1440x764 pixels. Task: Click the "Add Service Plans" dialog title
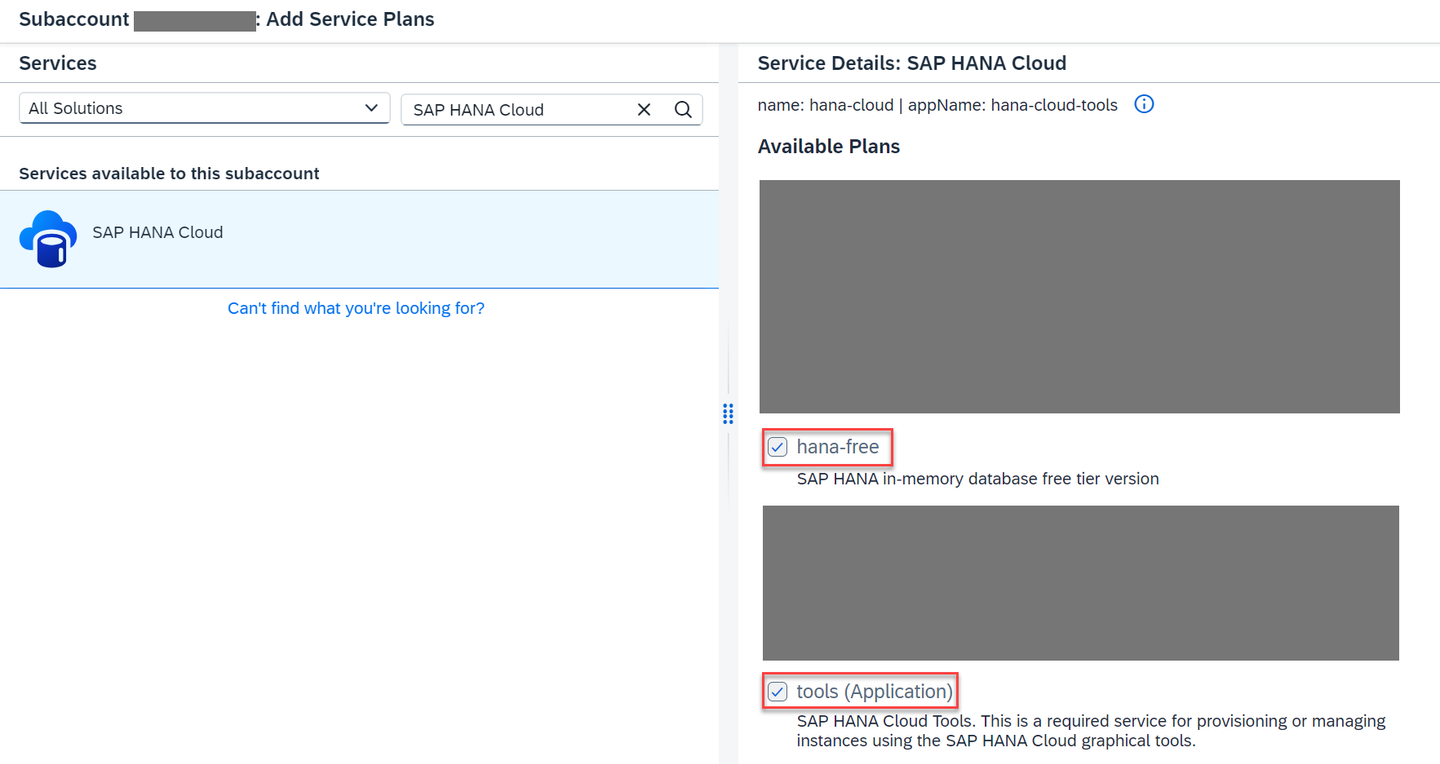click(350, 19)
